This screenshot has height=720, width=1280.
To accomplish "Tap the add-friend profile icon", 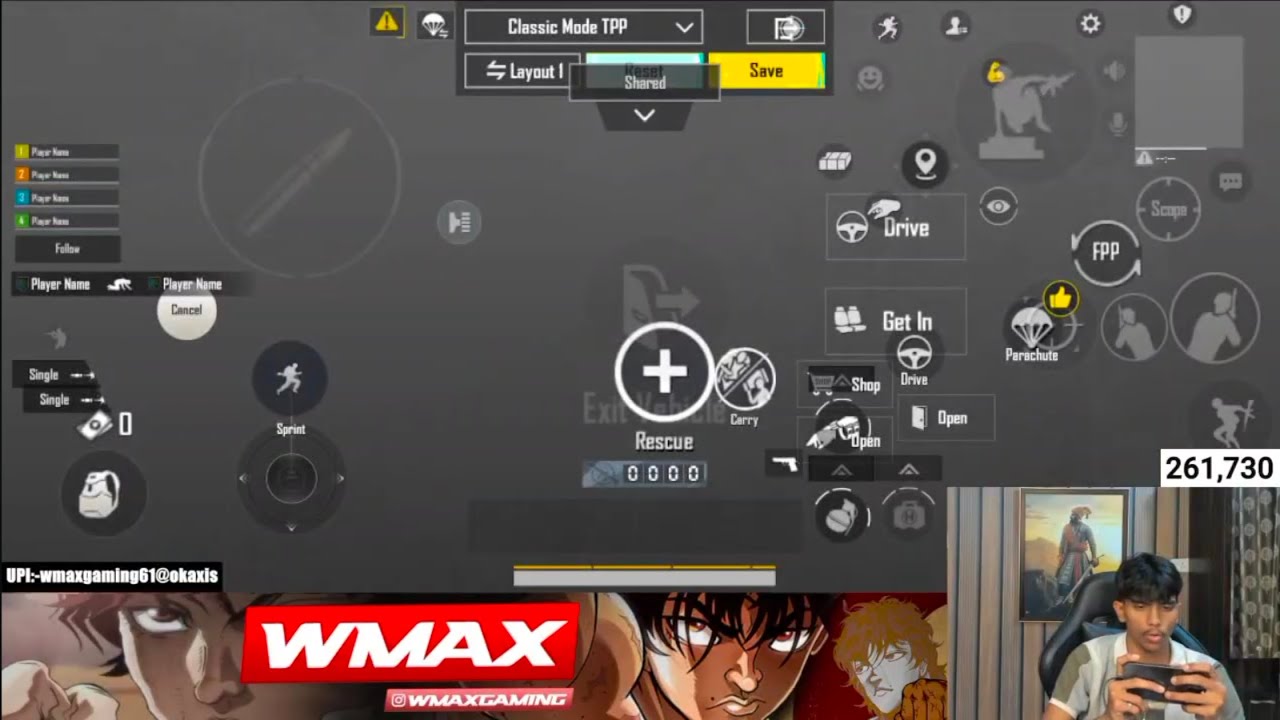I will point(957,27).
